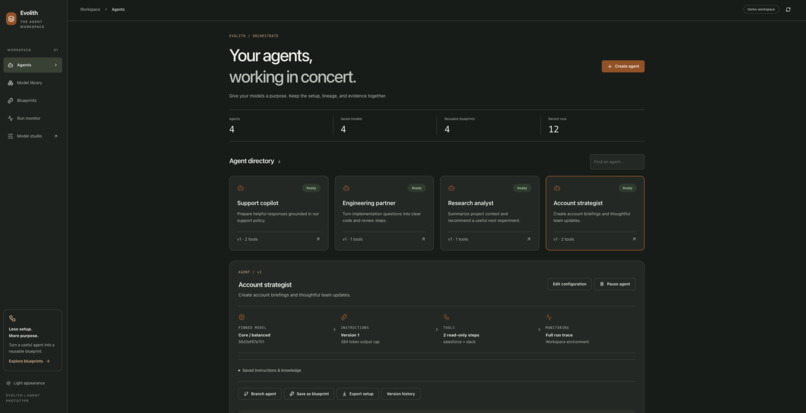Open Account strategist via its arrow icon

tap(634, 239)
